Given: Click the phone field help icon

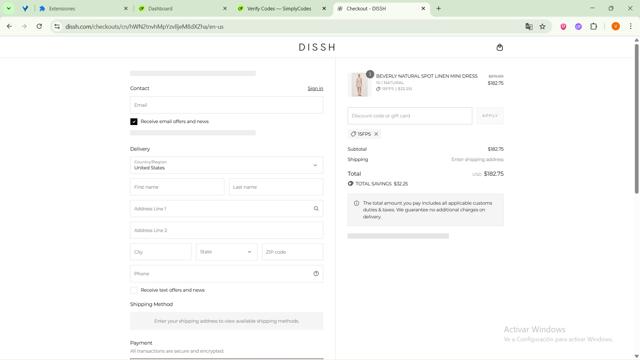Looking at the screenshot, I should [x=316, y=273].
